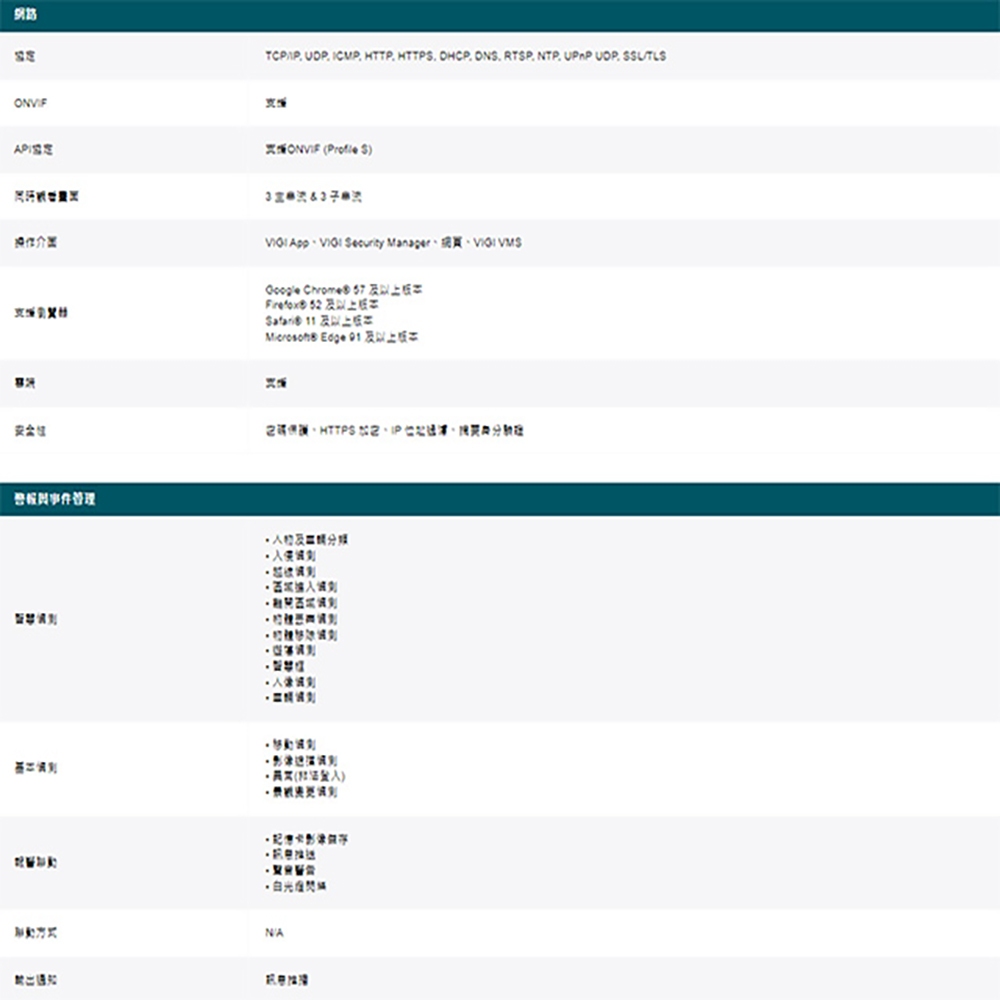Click the second teal alarm management header

click(x=500, y=499)
